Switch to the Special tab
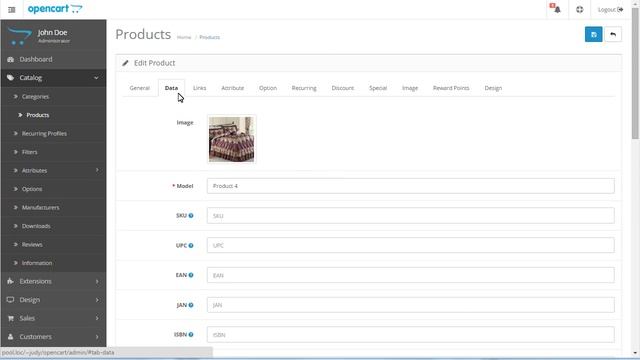Image resolution: width=640 pixels, height=360 pixels. click(x=378, y=88)
